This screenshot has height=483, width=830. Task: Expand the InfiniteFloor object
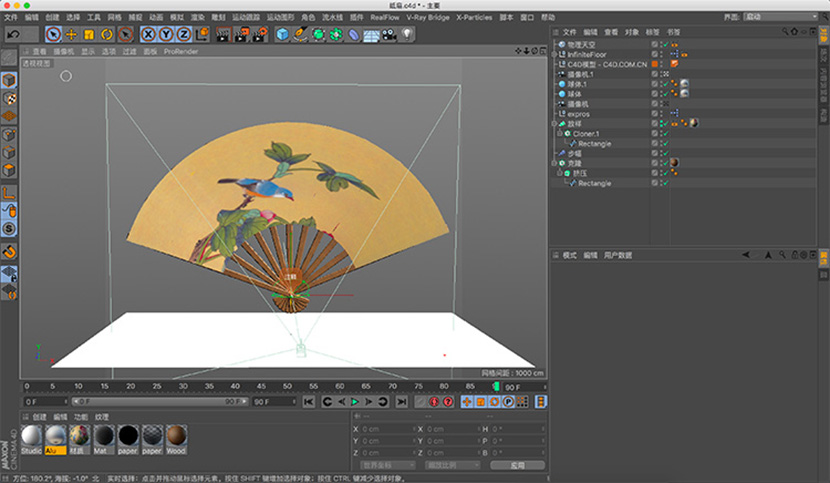(x=554, y=54)
